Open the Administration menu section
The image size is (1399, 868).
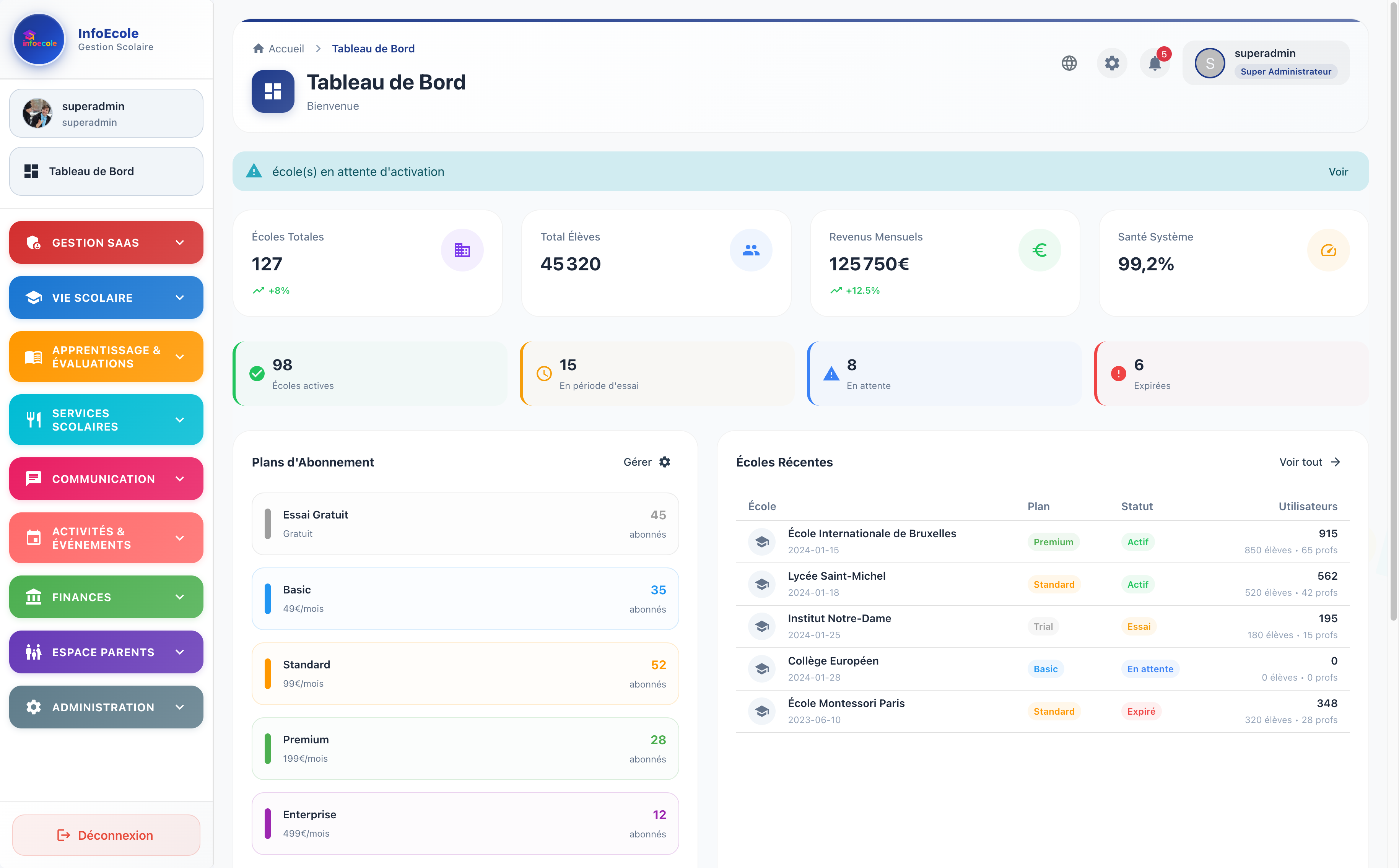coord(106,707)
